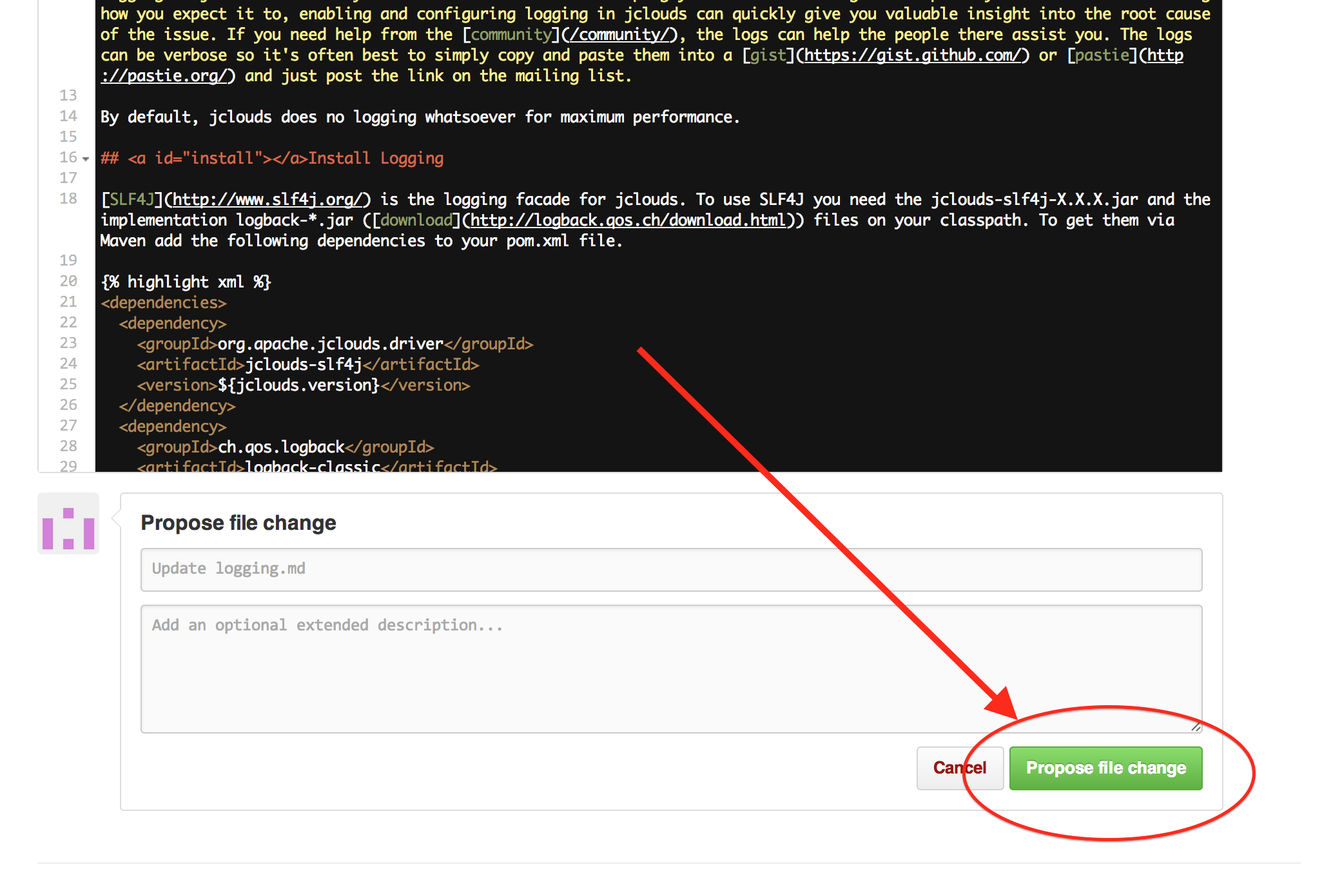Select line number 18 in the gutter

click(x=68, y=199)
